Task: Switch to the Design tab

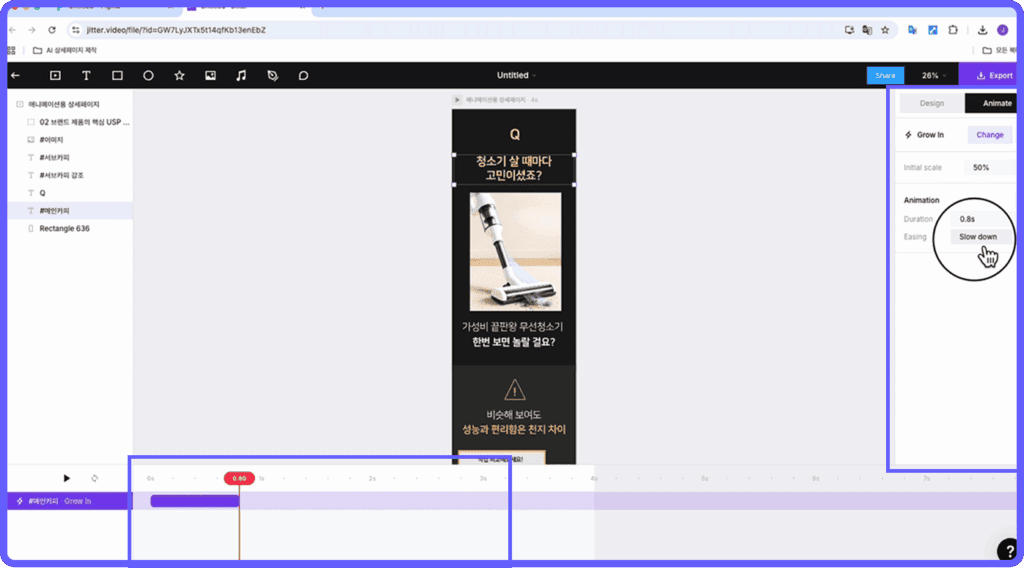Action: [931, 103]
